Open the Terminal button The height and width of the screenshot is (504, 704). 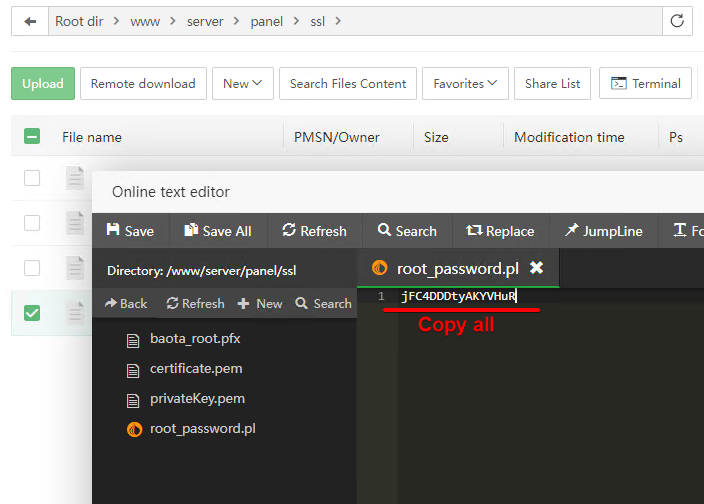645,84
